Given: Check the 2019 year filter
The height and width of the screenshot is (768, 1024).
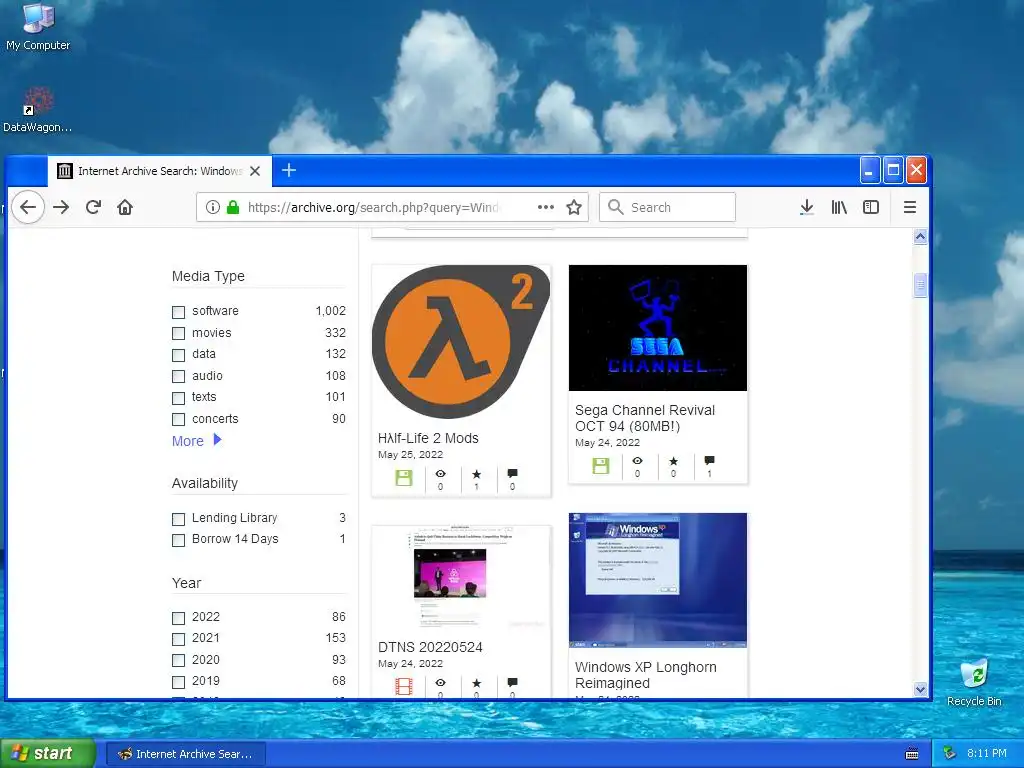Looking at the screenshot, I should [x=178, y=682].
